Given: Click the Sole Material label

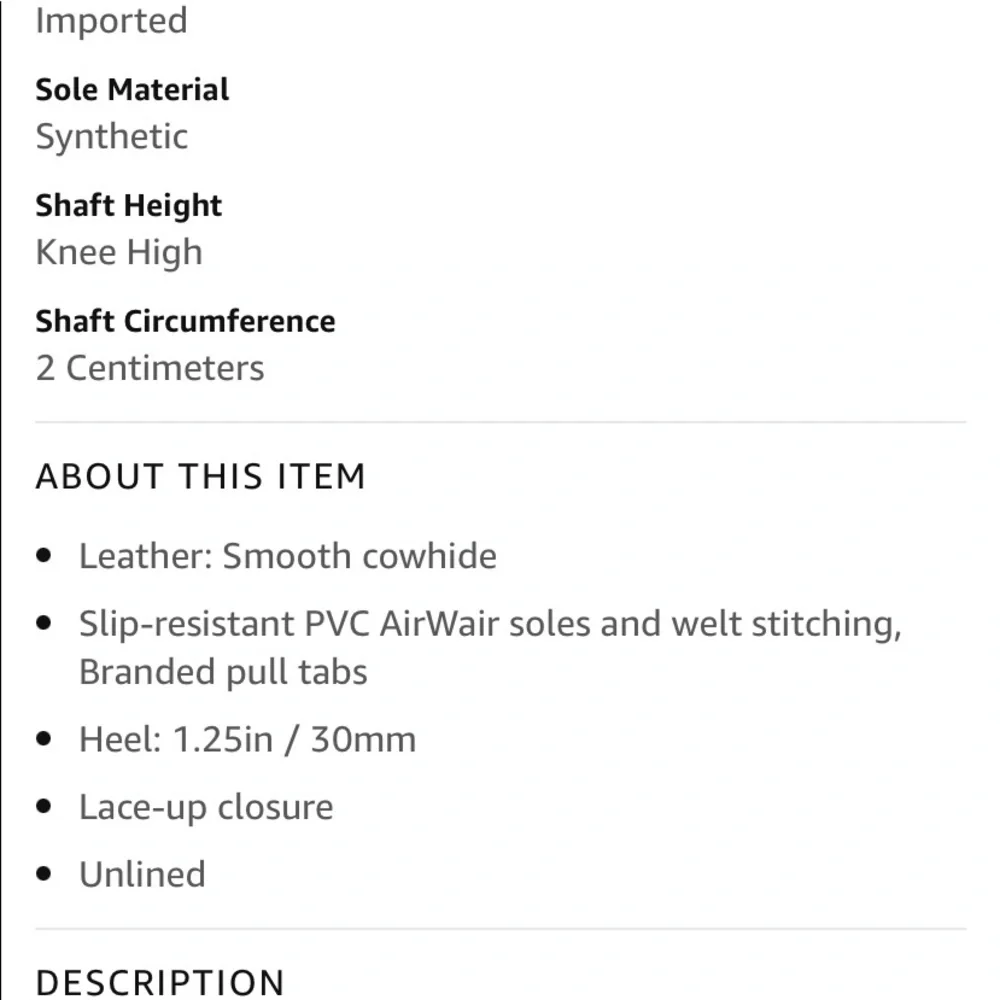Looking at the screenshot, I should click(132, 89).
